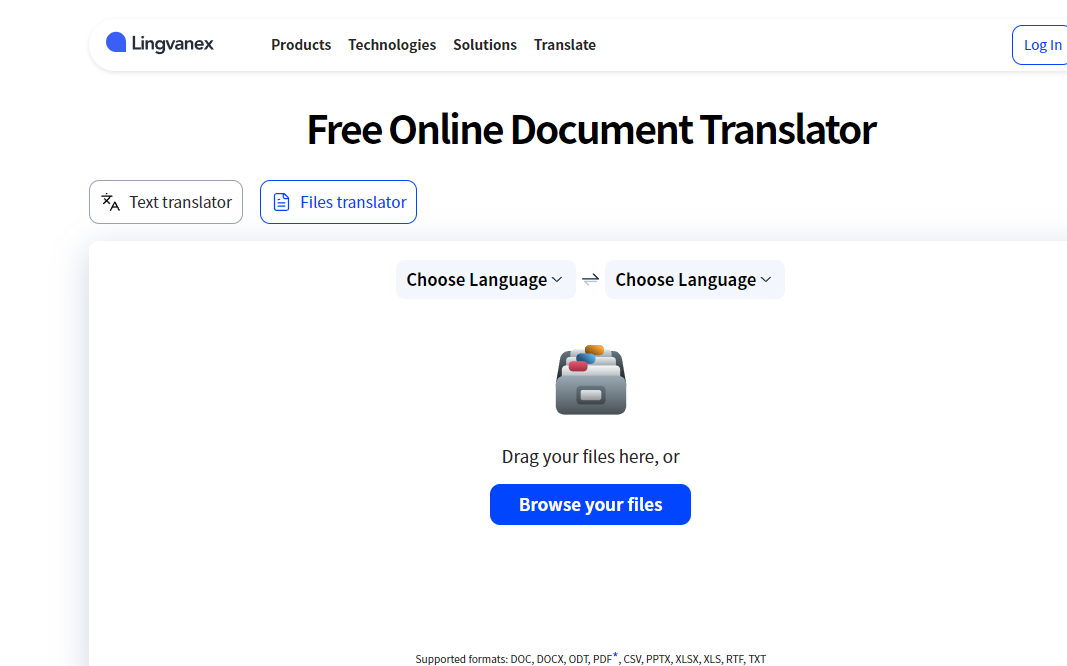Click the Browse your files button

tap(590, 505)
